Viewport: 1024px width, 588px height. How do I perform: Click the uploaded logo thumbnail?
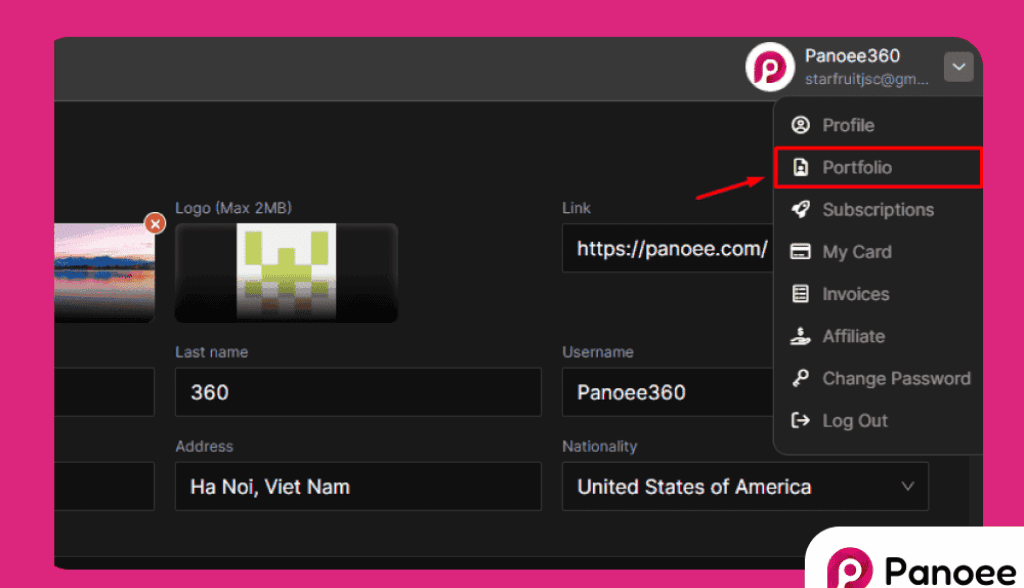coord(286,272)
